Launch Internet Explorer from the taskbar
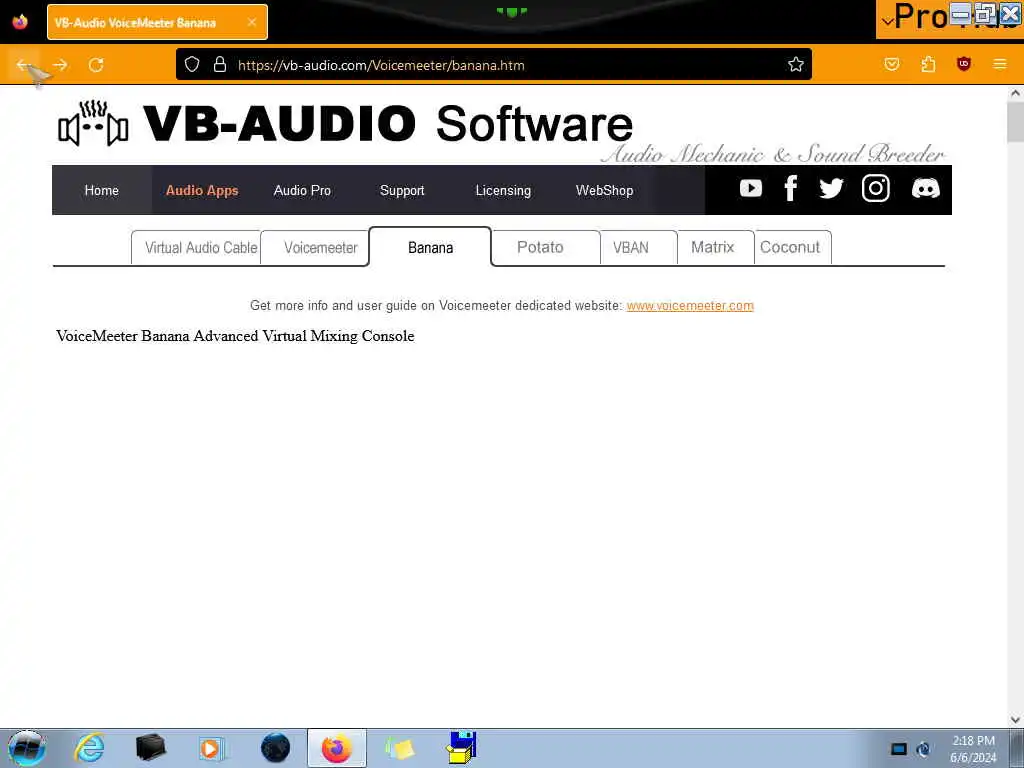Viewport: 1024px width, 768px height. tap(89, 748)
